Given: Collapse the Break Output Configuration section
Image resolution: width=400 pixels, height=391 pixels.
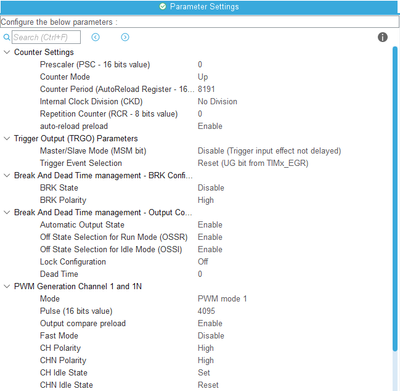Looking at the screenshot, I should 7,213.
